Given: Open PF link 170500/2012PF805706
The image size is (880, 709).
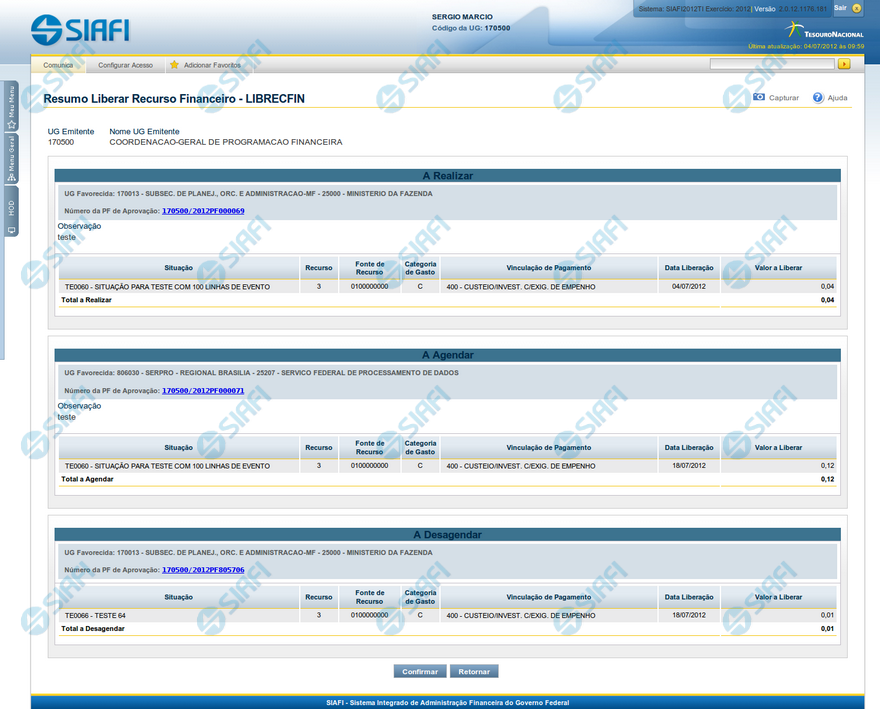Looking at the screenshot, I should coord(203,569).
